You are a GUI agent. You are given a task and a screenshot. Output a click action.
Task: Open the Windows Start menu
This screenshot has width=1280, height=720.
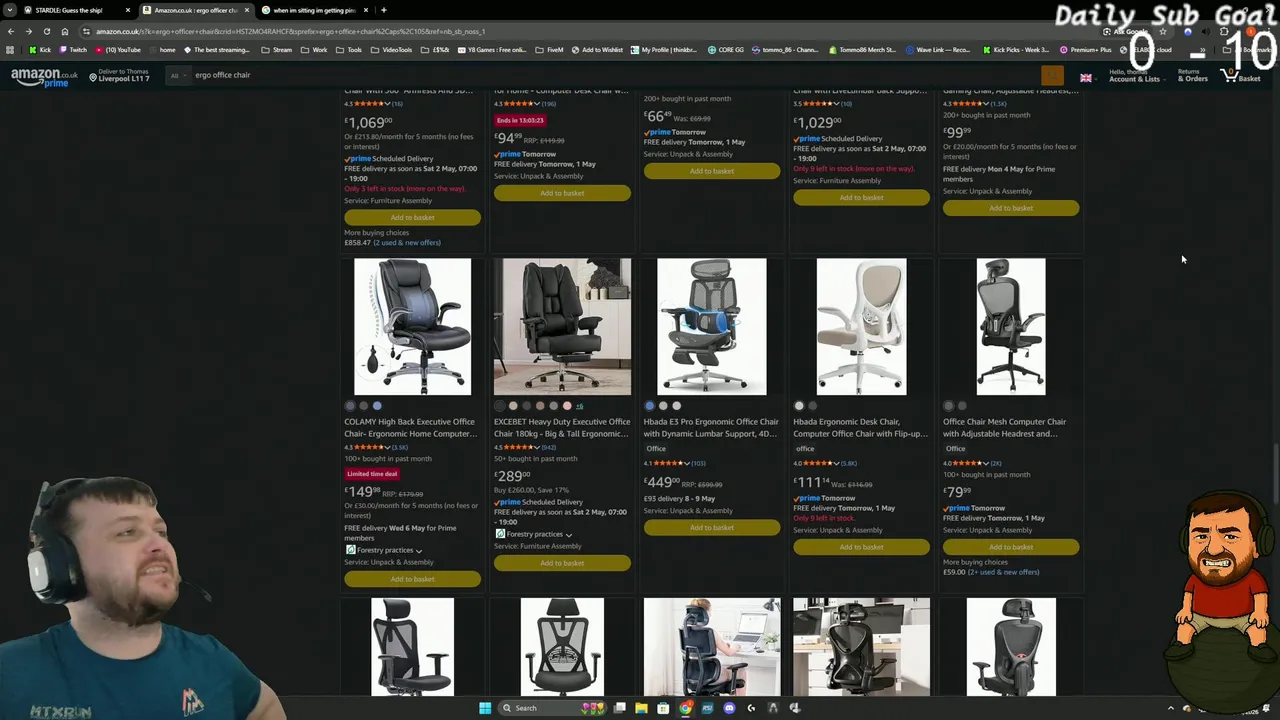[485, 708]
